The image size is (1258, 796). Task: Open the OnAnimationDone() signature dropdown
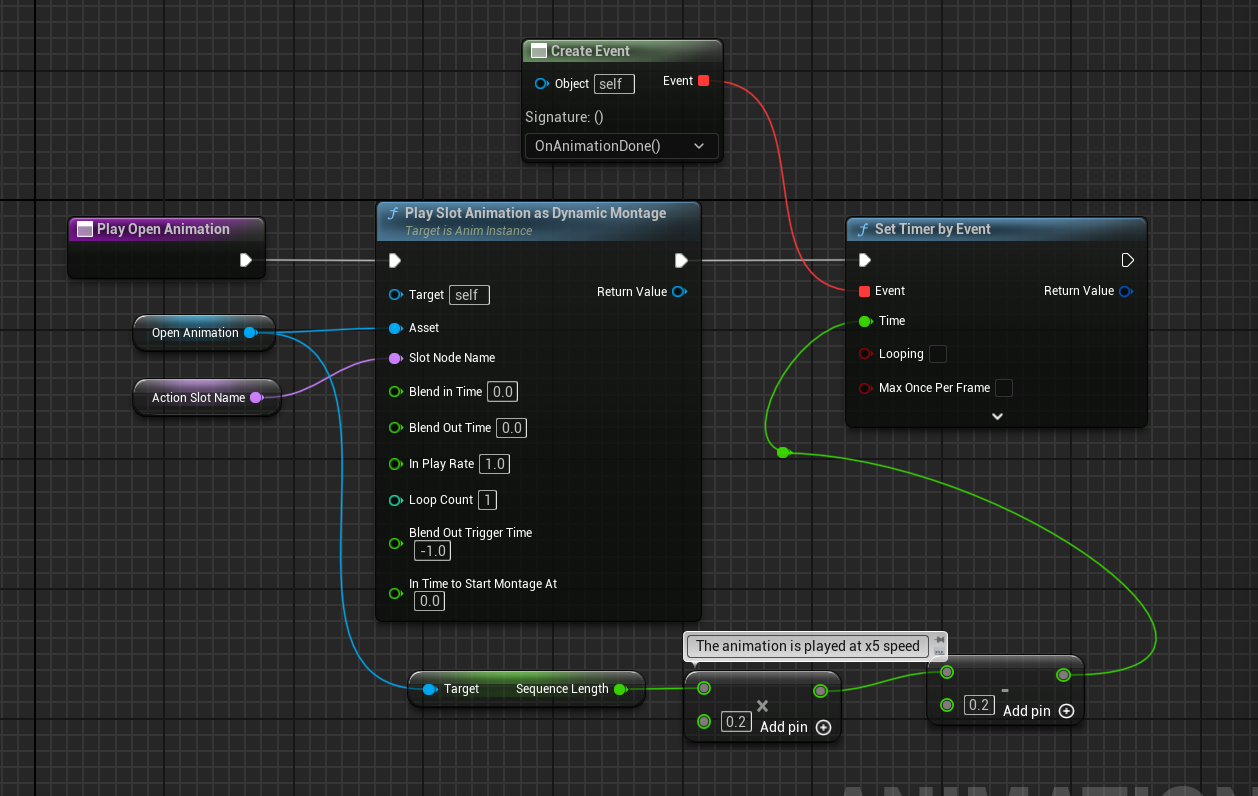click(620, 146)
